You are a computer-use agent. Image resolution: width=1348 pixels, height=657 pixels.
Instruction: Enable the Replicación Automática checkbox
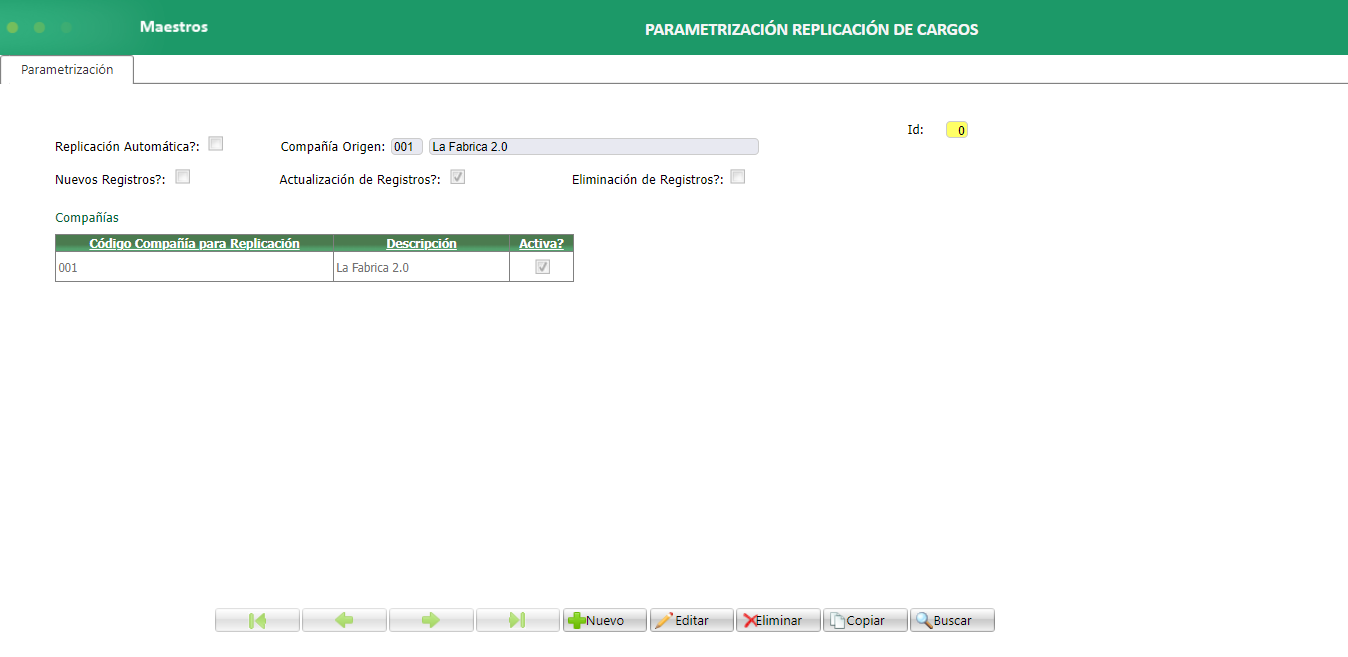pyautogui.click(x=216, y=143)
